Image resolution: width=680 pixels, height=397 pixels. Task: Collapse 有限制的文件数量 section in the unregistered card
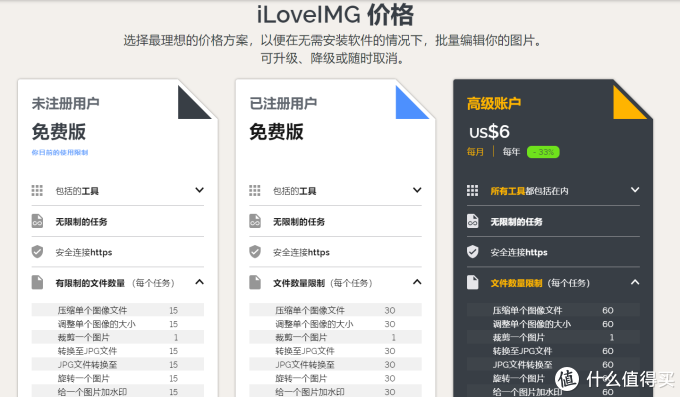pyautogui.click(x=199, y=282)
